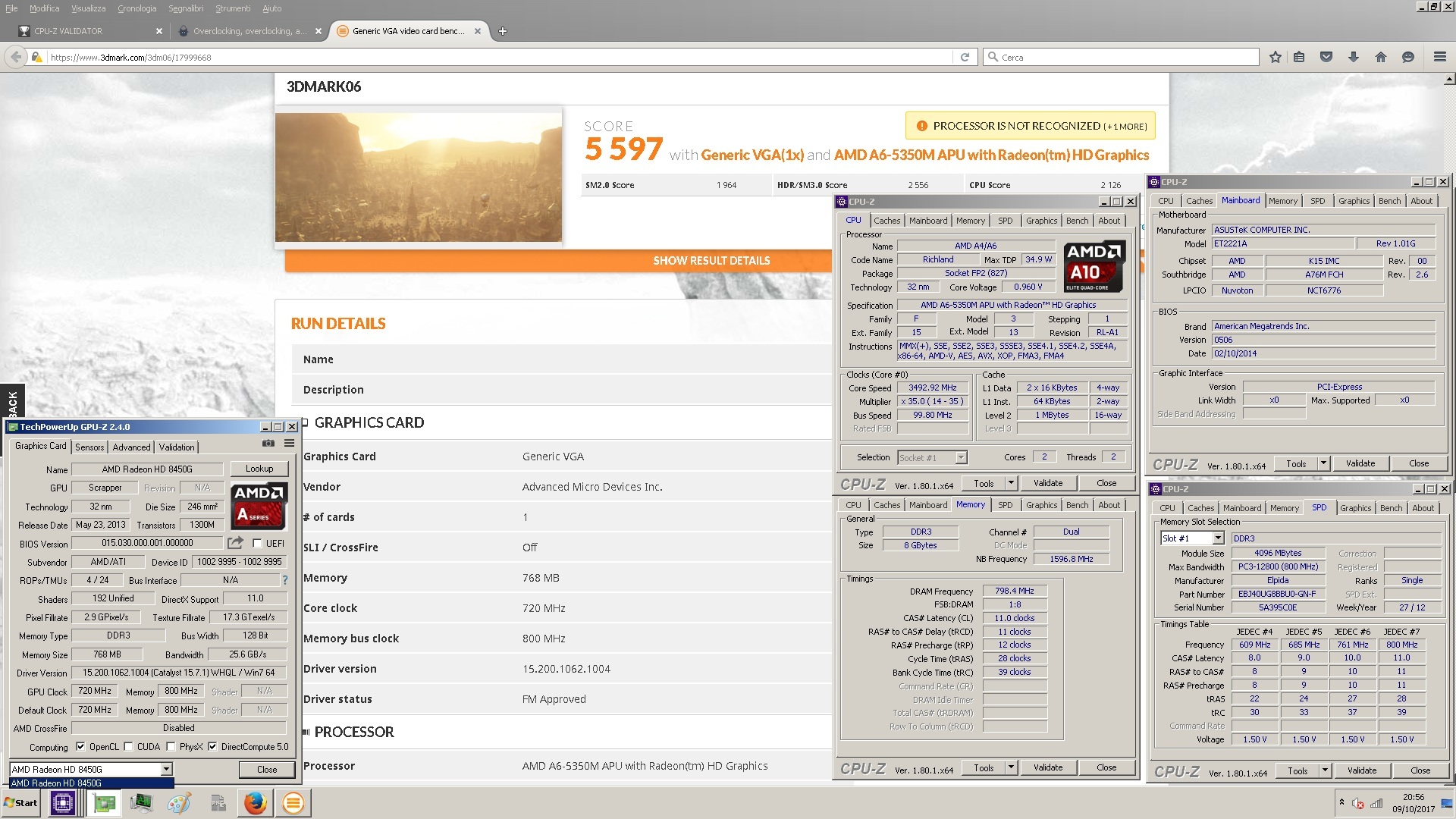
Task: Open the Firefox chat bubble toolbar icon
Action: click(1408, 57)
